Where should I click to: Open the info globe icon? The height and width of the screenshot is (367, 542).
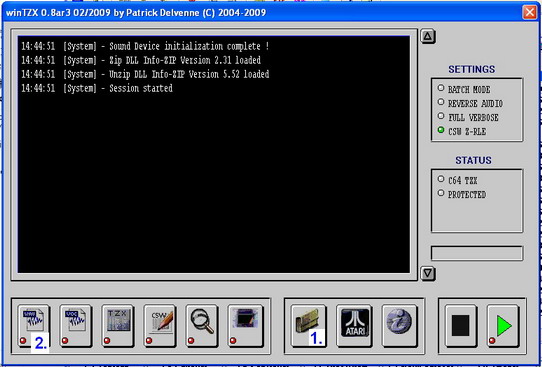[x=399, y=326]
